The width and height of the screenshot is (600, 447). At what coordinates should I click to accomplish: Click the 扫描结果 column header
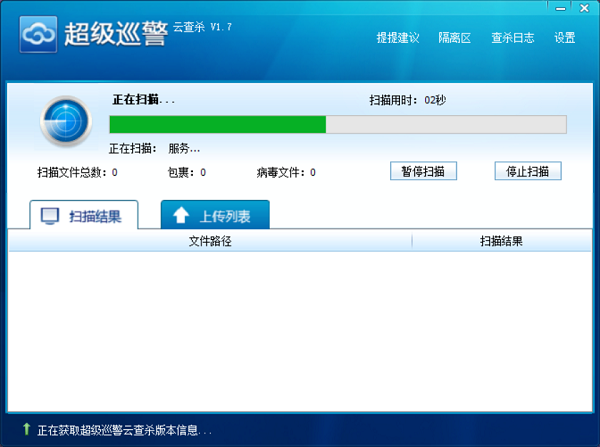click(502, 241)
